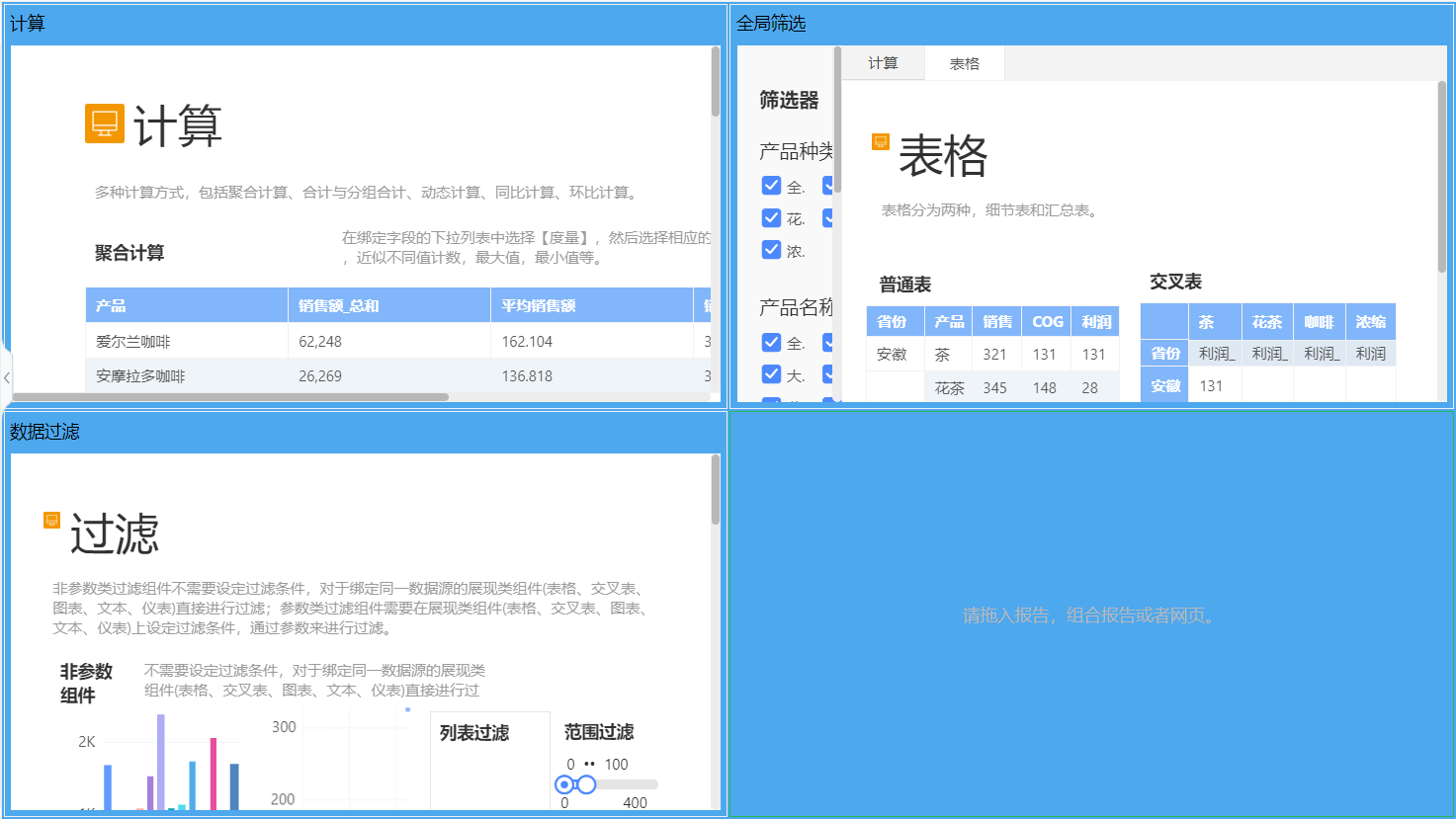Image resolution: width=1456 pixels, height=819 pixels.
Task: Uncheck 全 under 产品名称 filter
Action: pos(771,342)
